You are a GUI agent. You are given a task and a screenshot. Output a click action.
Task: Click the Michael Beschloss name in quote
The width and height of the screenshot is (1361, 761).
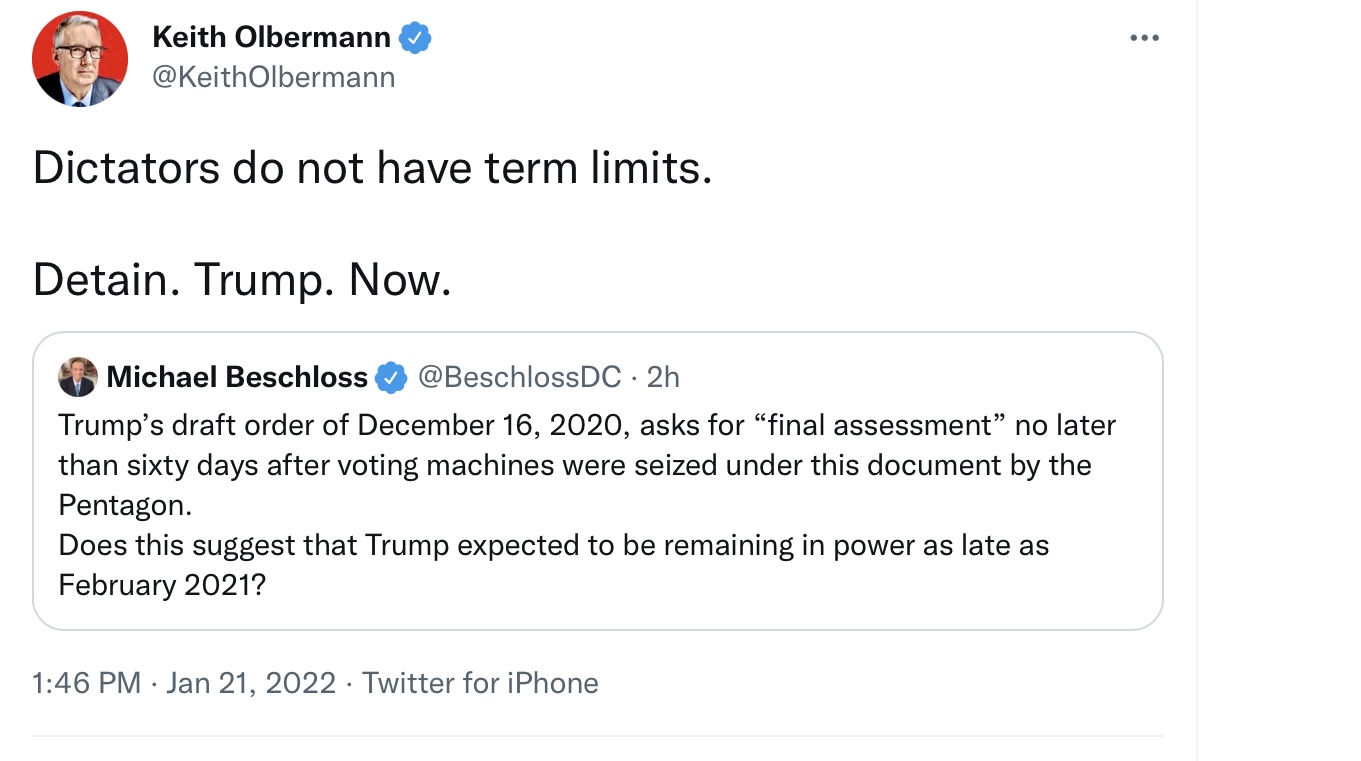tap(237, 377)
